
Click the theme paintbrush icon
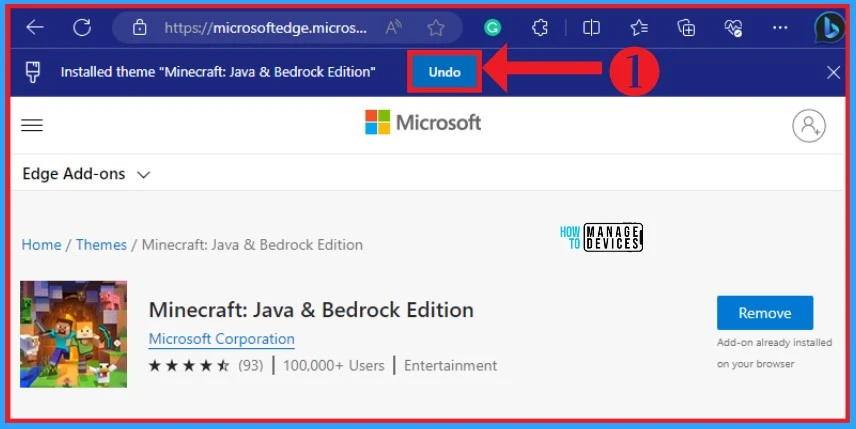pos(33,72)
